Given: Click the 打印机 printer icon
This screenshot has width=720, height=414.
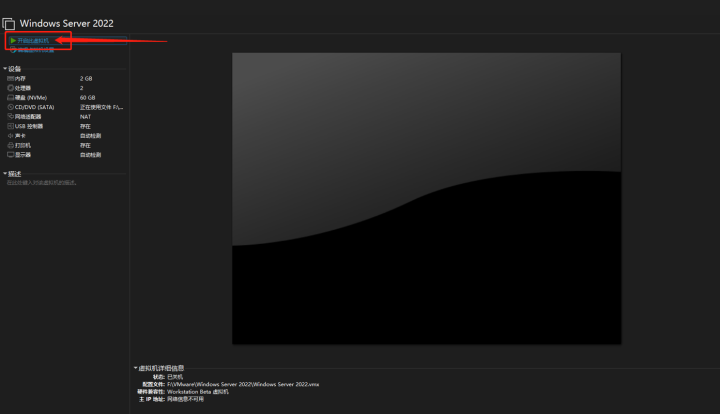Looking at the screenshot, I should pos(11,145).
